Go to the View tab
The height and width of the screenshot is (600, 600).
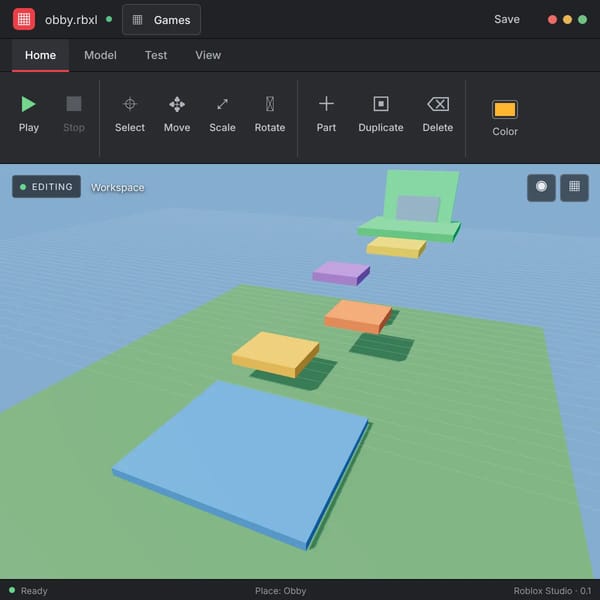point(208,55)
